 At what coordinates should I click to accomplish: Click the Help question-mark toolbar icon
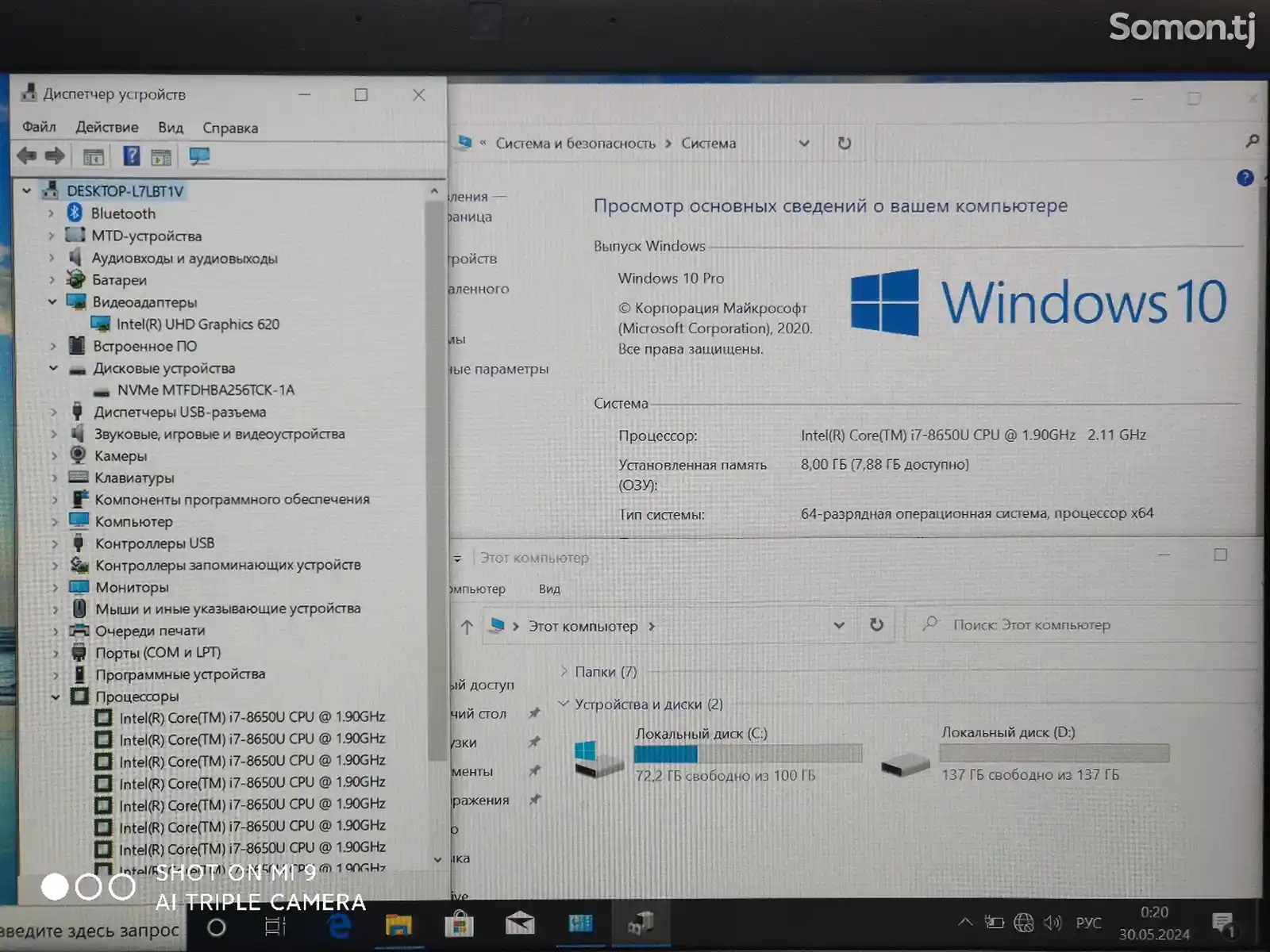coord(131,156)
